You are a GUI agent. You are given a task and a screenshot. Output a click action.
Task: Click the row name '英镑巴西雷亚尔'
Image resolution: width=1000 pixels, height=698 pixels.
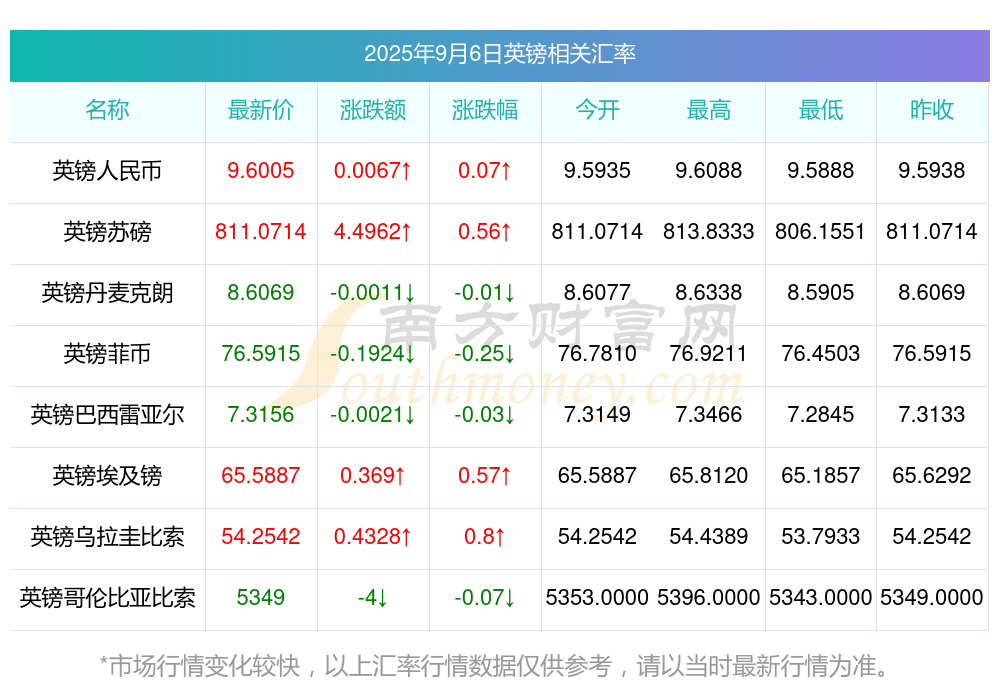click(107, 415)
